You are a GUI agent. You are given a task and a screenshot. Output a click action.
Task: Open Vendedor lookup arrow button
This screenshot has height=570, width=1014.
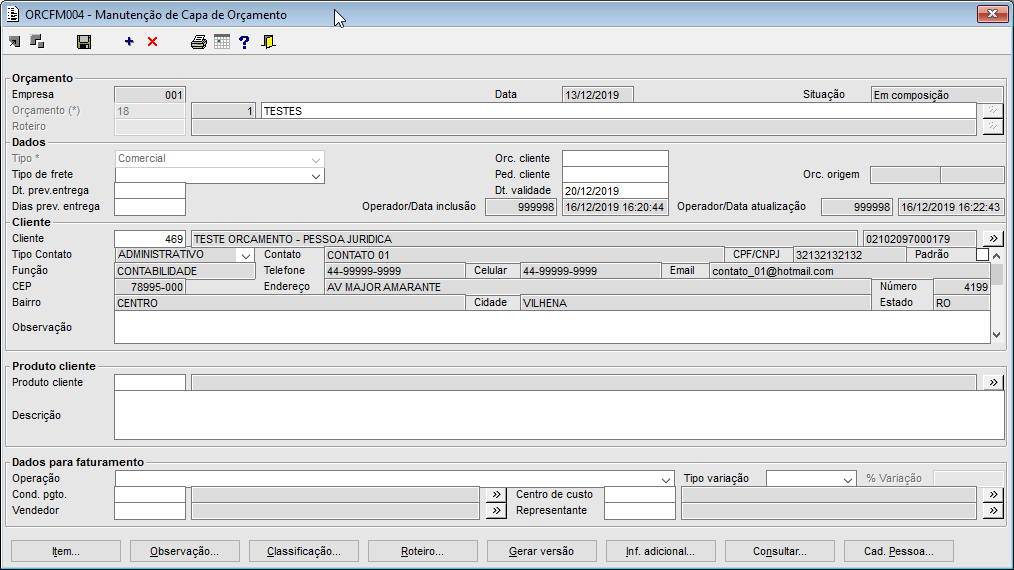click(x=496, y=510)
